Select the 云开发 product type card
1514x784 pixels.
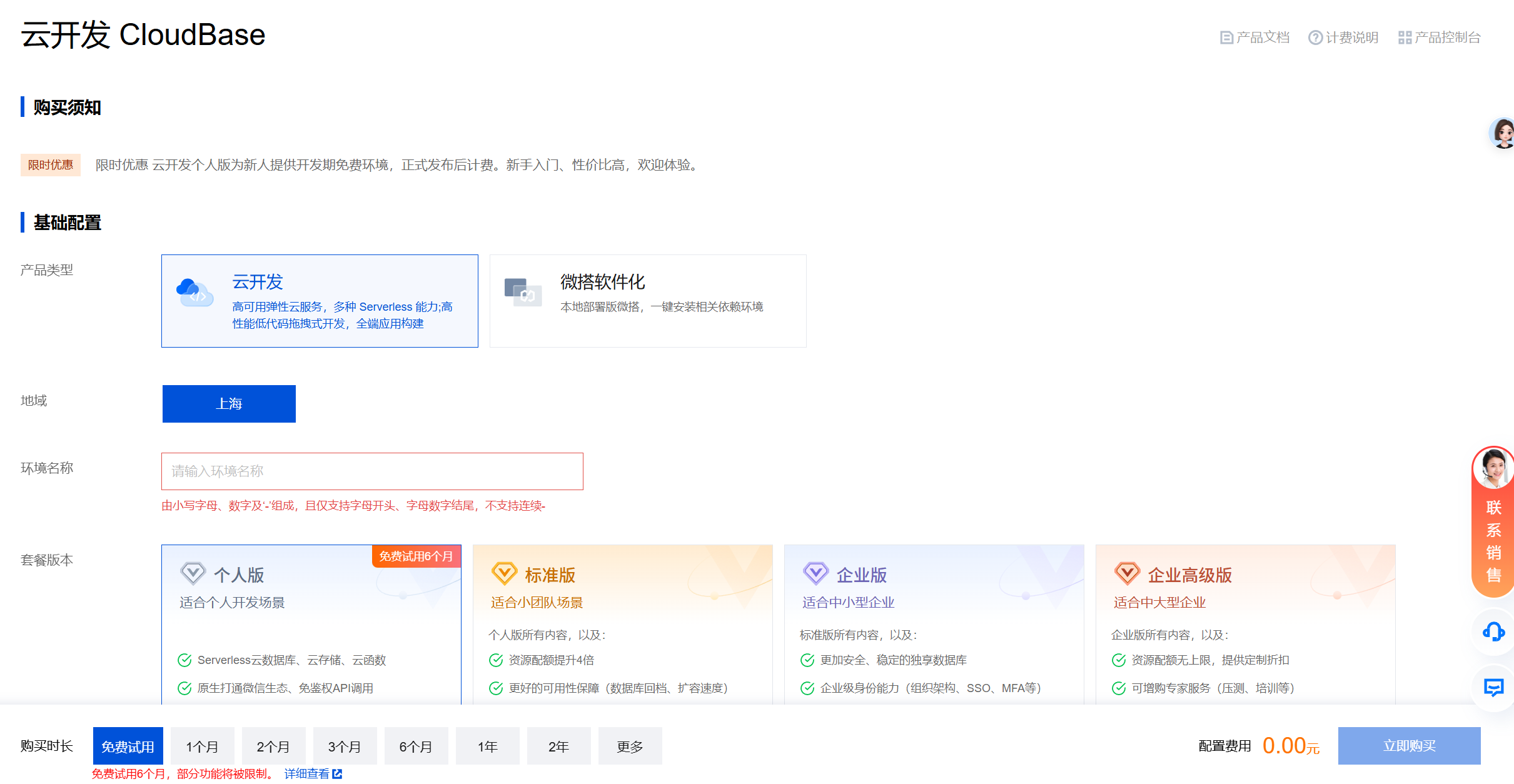(x=320, y=301)
